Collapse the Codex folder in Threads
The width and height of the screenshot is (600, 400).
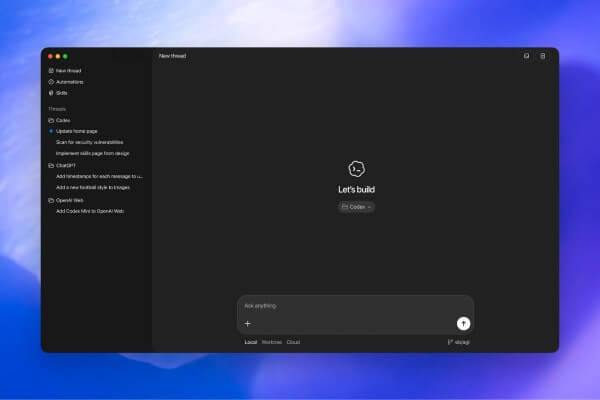59,120
